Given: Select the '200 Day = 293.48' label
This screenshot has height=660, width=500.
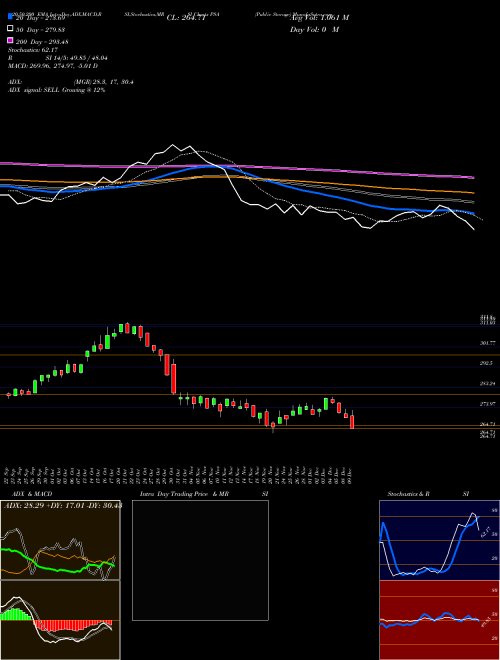Looking at the screenshot, I should pyautogui.click(x=42, y=42).
